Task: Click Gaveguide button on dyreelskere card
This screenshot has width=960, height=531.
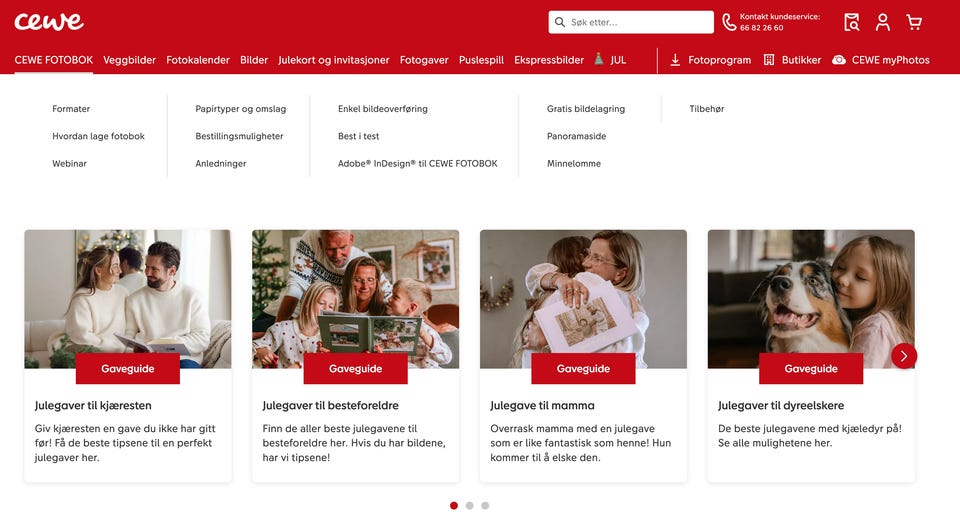Action: click(x=811, y=369)
